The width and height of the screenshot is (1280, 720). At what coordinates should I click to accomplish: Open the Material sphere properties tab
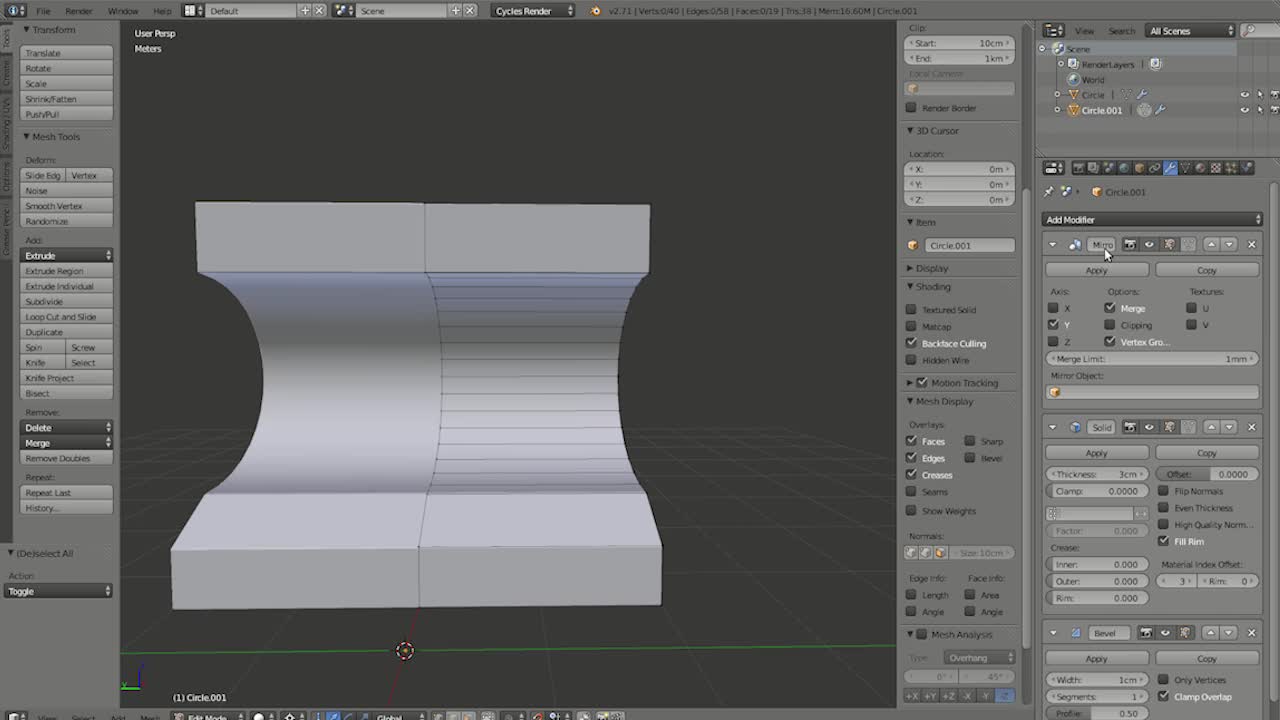tap(1200, 168)
